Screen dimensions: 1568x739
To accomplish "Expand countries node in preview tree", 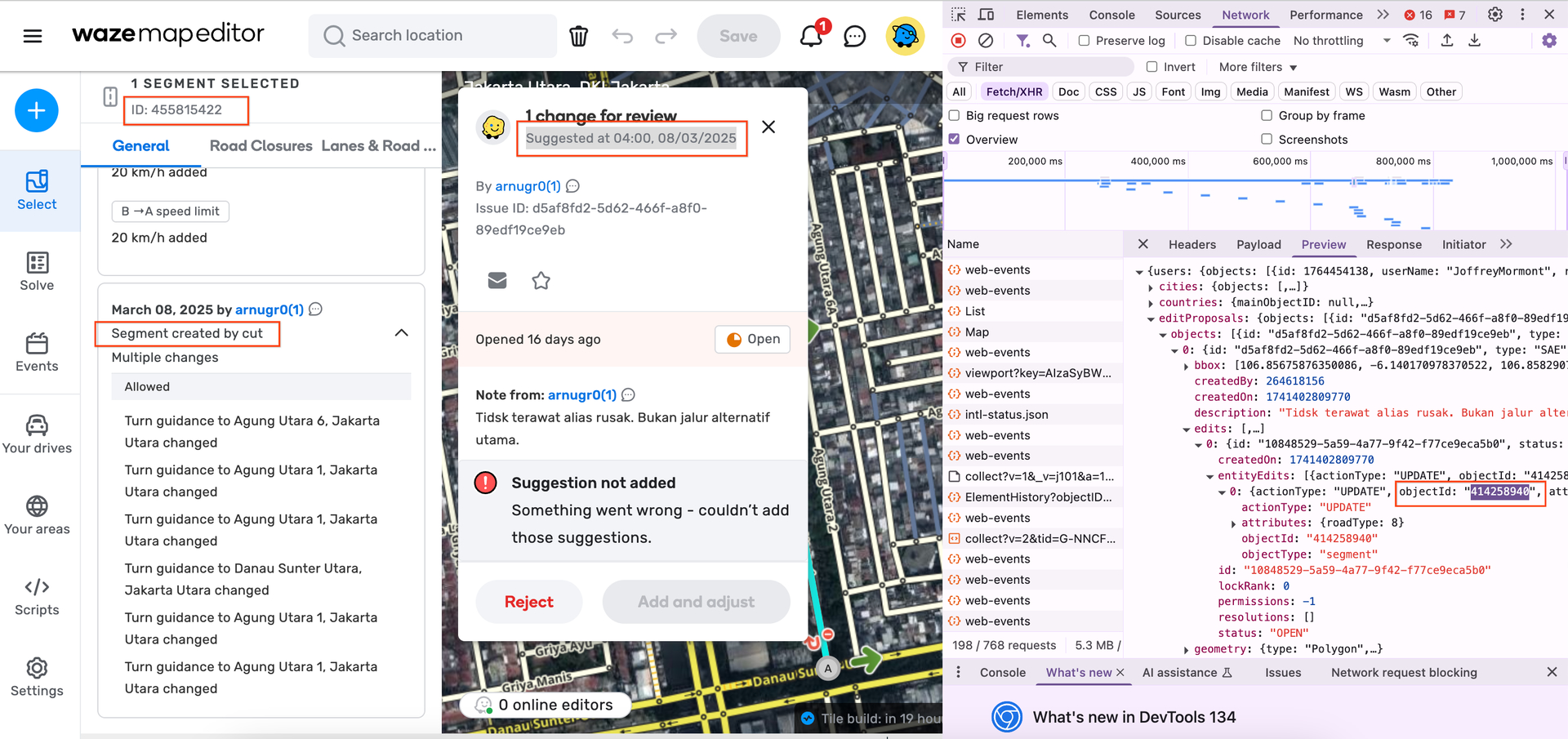I will (x=1151, y=303).
